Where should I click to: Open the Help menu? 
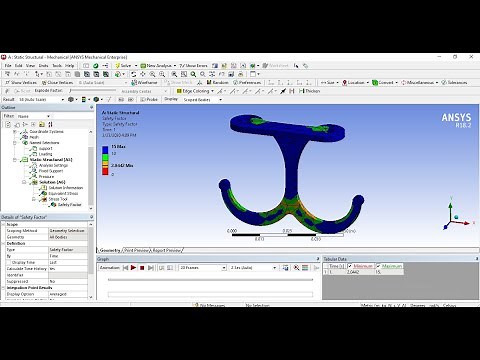tap(69, 66)
